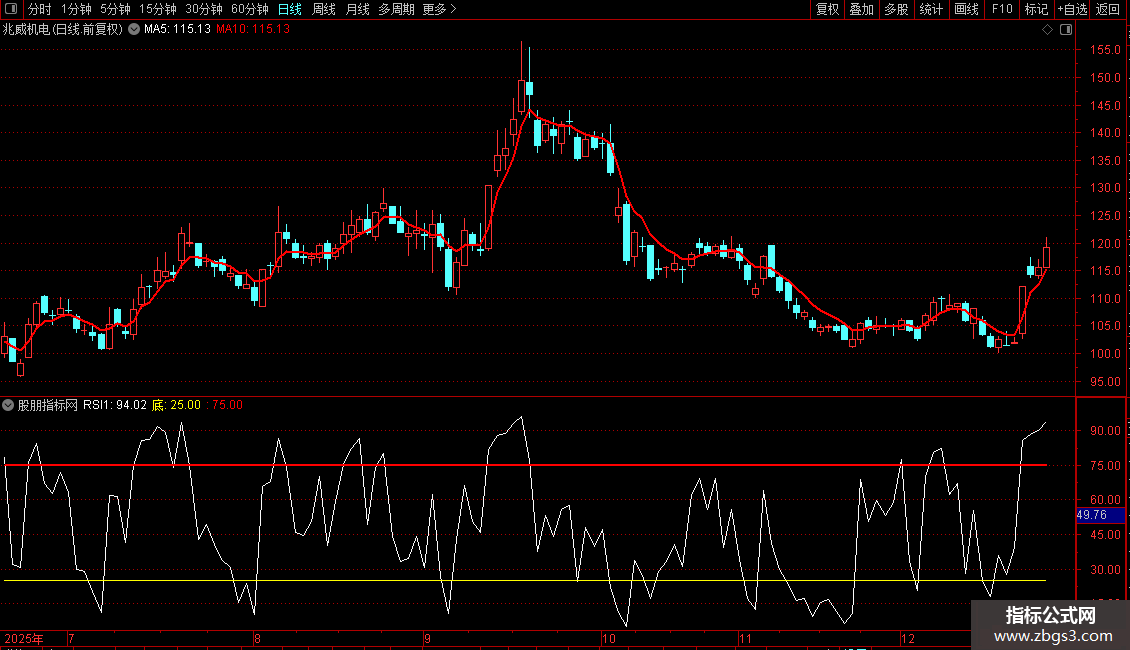Open F10 company information
The image size is (1130, 650).
pyautogui.click(x=1002, y=9)
